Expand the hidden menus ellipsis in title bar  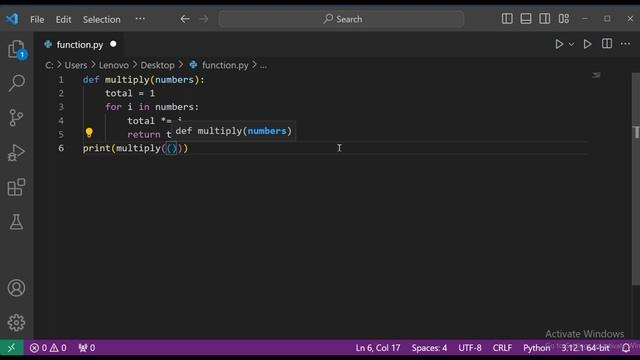coord(140,19)
